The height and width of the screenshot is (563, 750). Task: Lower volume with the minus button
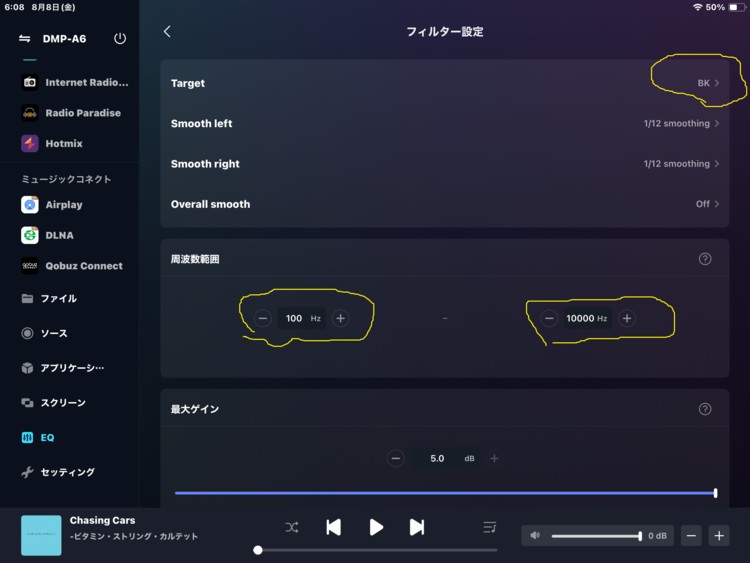click(691, 536)
